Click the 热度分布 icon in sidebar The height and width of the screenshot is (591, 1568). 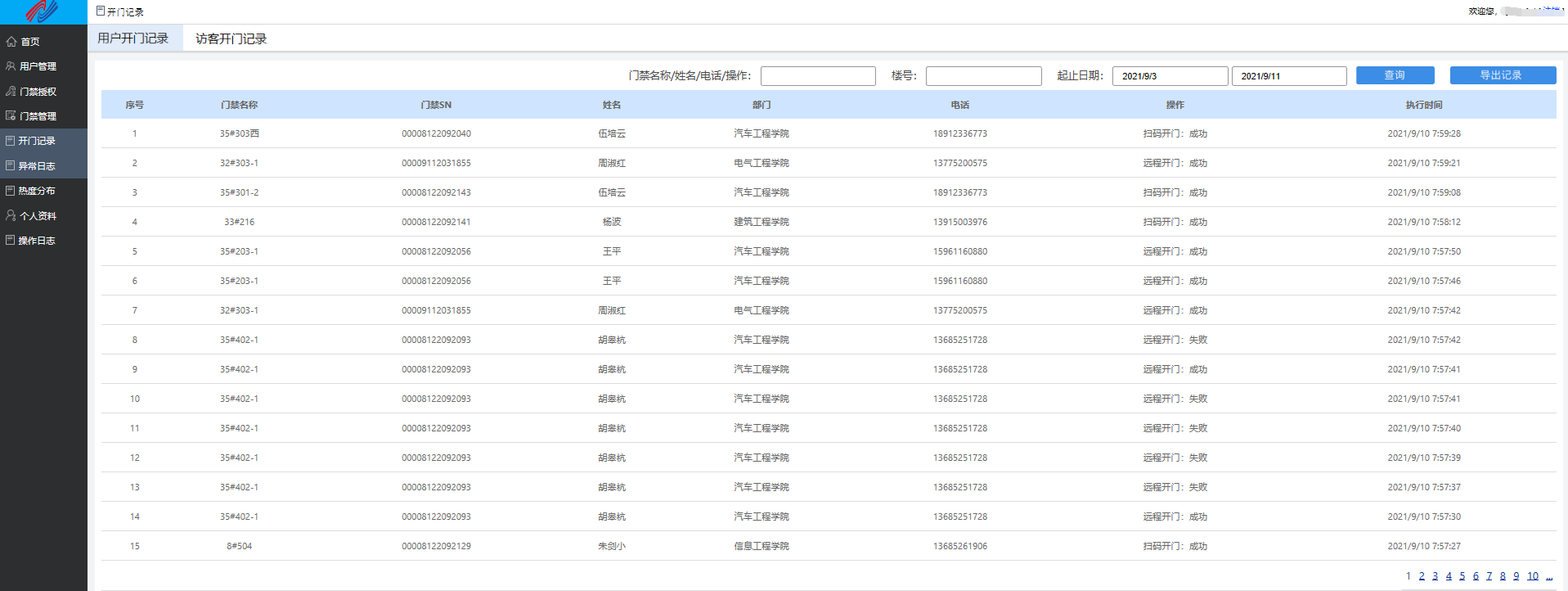(x=11, y=191)
